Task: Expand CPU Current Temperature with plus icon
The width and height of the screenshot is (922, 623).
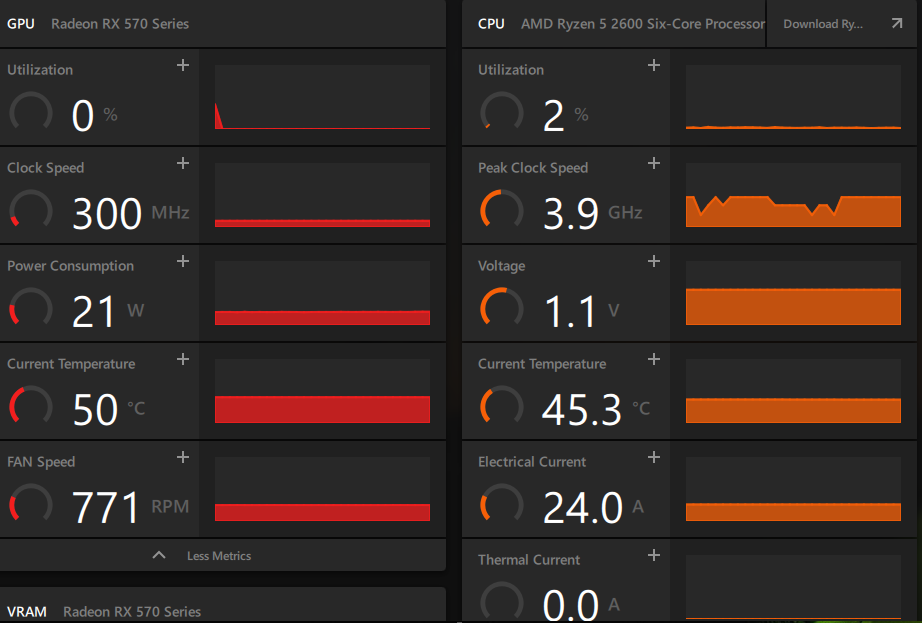Action: coord(654,360)
